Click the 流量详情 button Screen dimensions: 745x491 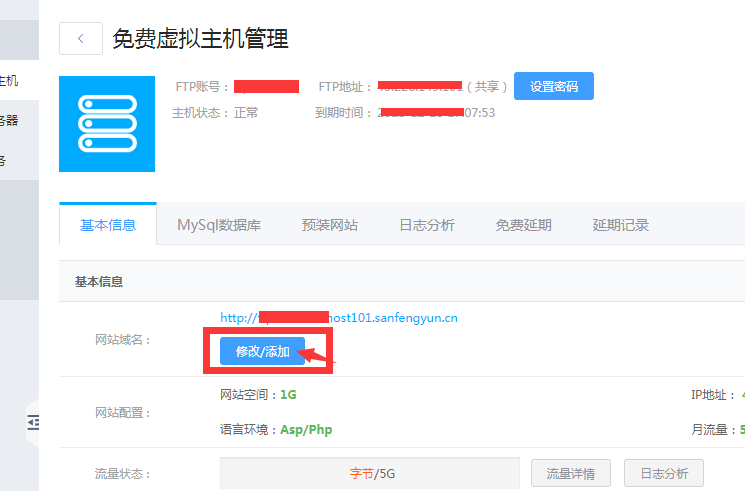point(570,473)
